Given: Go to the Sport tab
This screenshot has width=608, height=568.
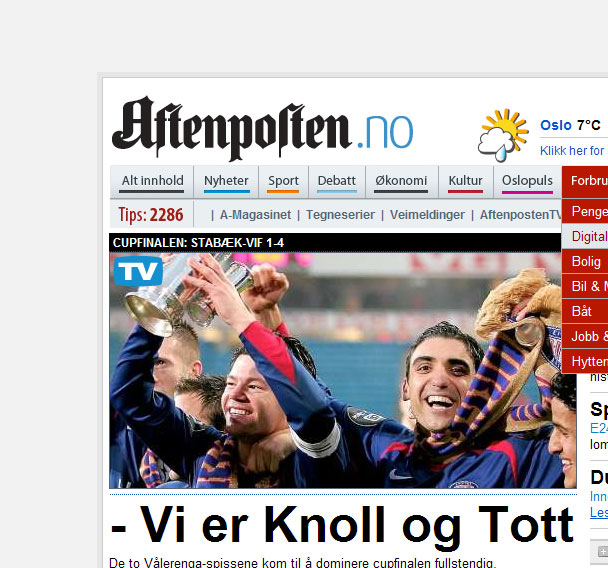Looking at the screenshot, I should pyautogui.click(x=283, y=182).
